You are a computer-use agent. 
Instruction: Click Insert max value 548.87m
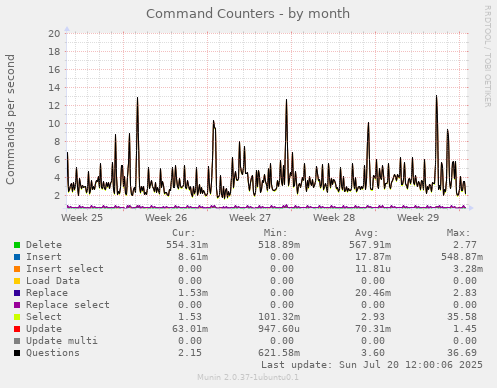point(462,257)
